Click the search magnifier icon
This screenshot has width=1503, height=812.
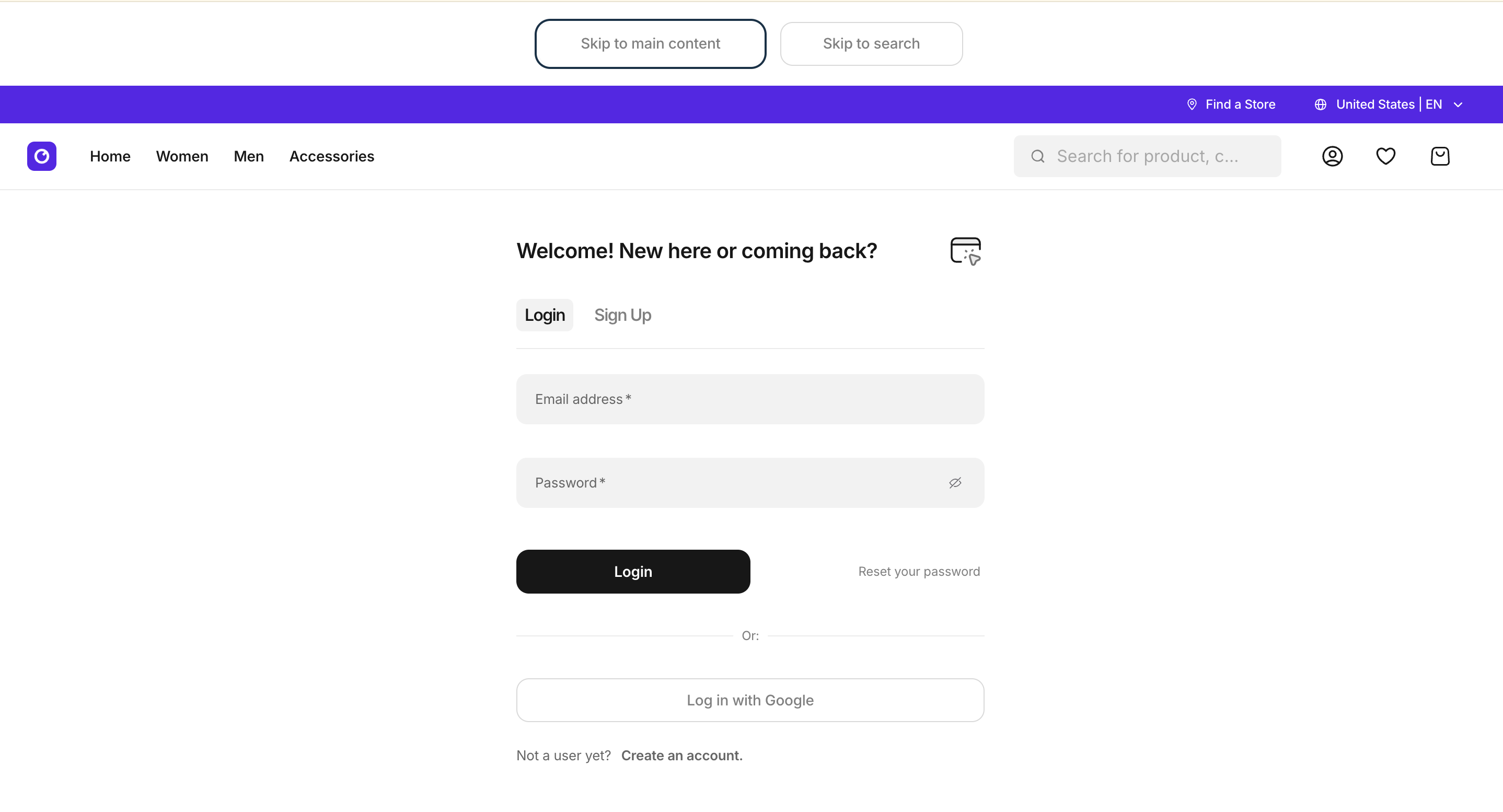(x=1037, y=156)
